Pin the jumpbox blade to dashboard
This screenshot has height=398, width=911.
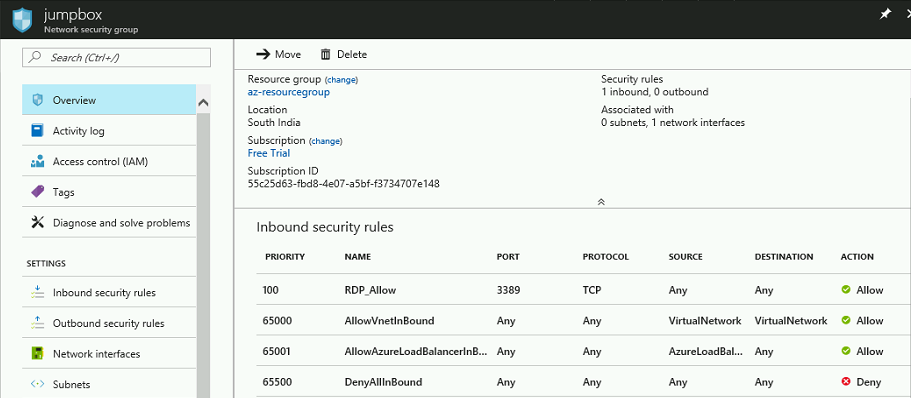click(x=885, y=15)
